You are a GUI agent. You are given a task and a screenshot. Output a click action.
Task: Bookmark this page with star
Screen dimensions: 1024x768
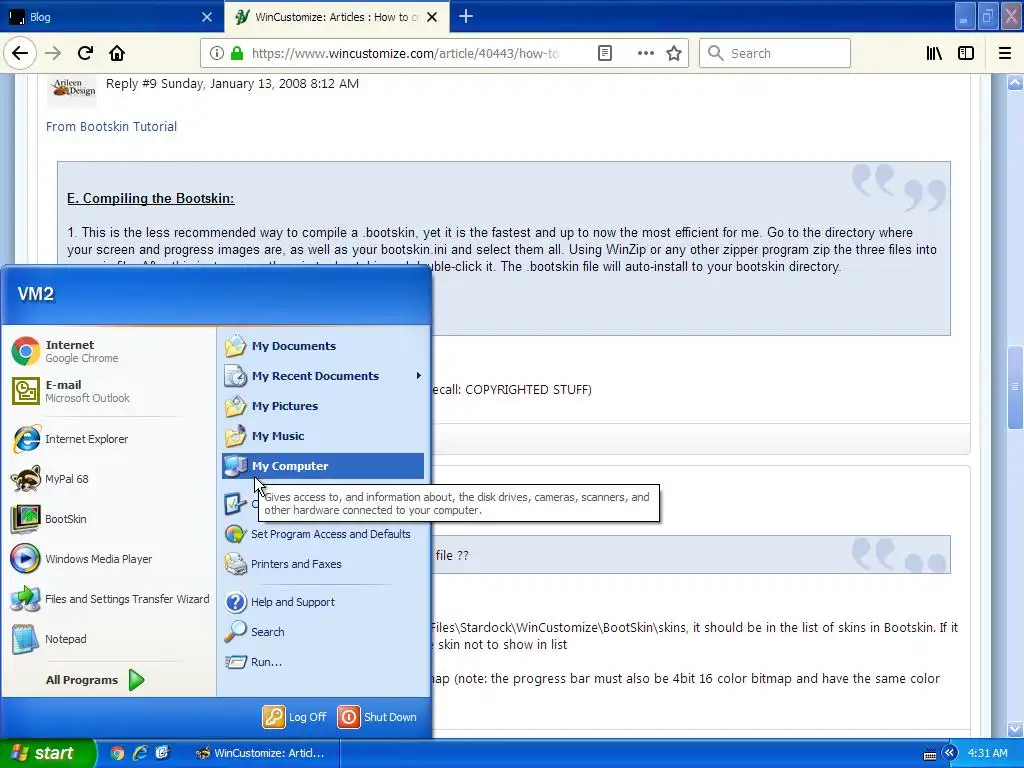(x=674, y=53)
